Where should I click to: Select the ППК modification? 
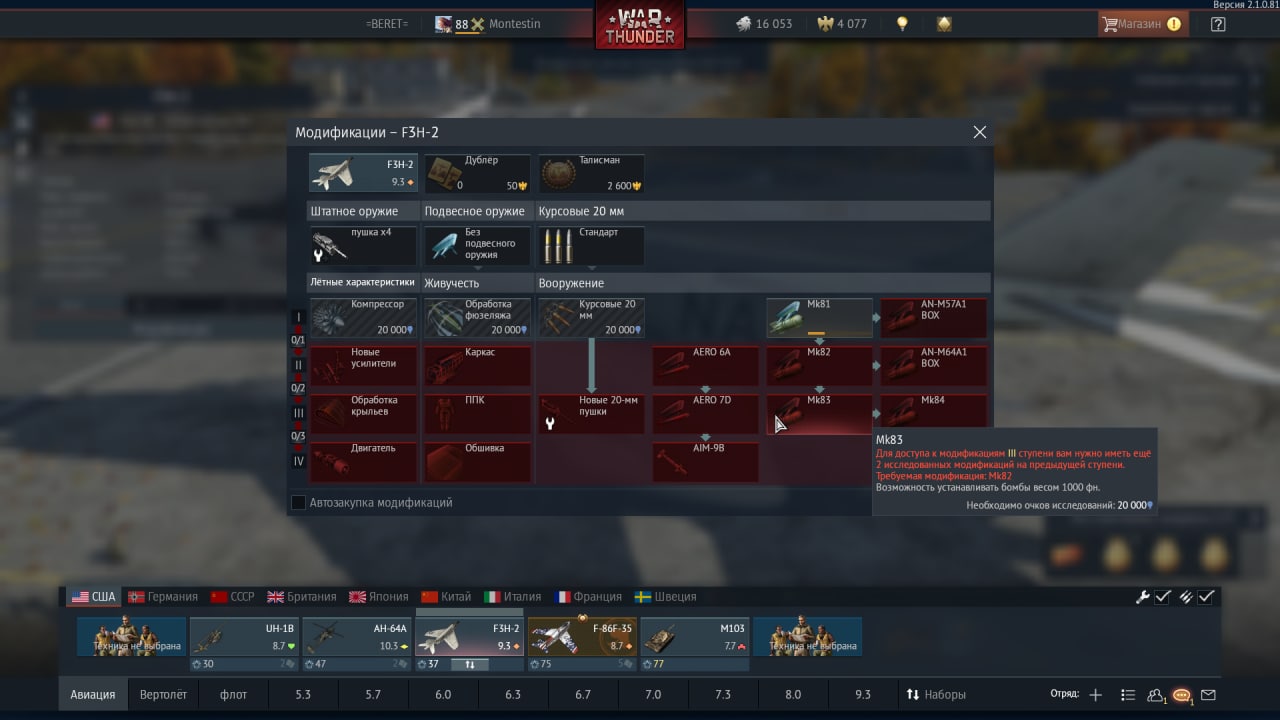tap(477, 414)
